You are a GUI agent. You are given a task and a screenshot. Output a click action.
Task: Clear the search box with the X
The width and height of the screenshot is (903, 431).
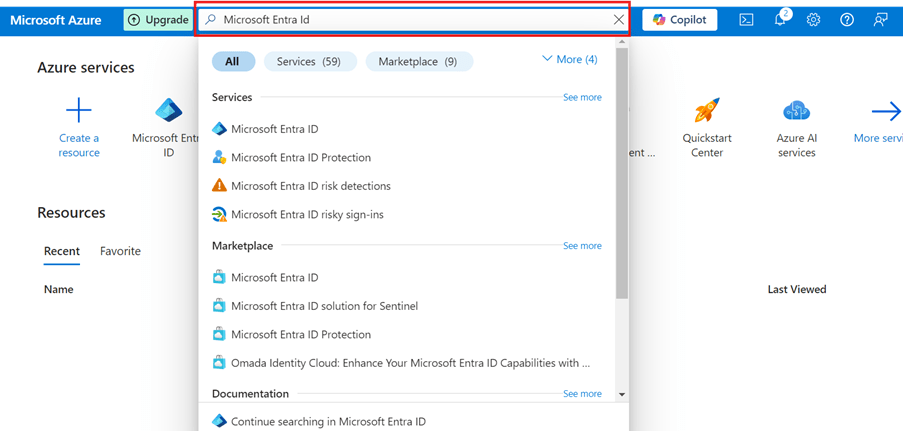618,20
